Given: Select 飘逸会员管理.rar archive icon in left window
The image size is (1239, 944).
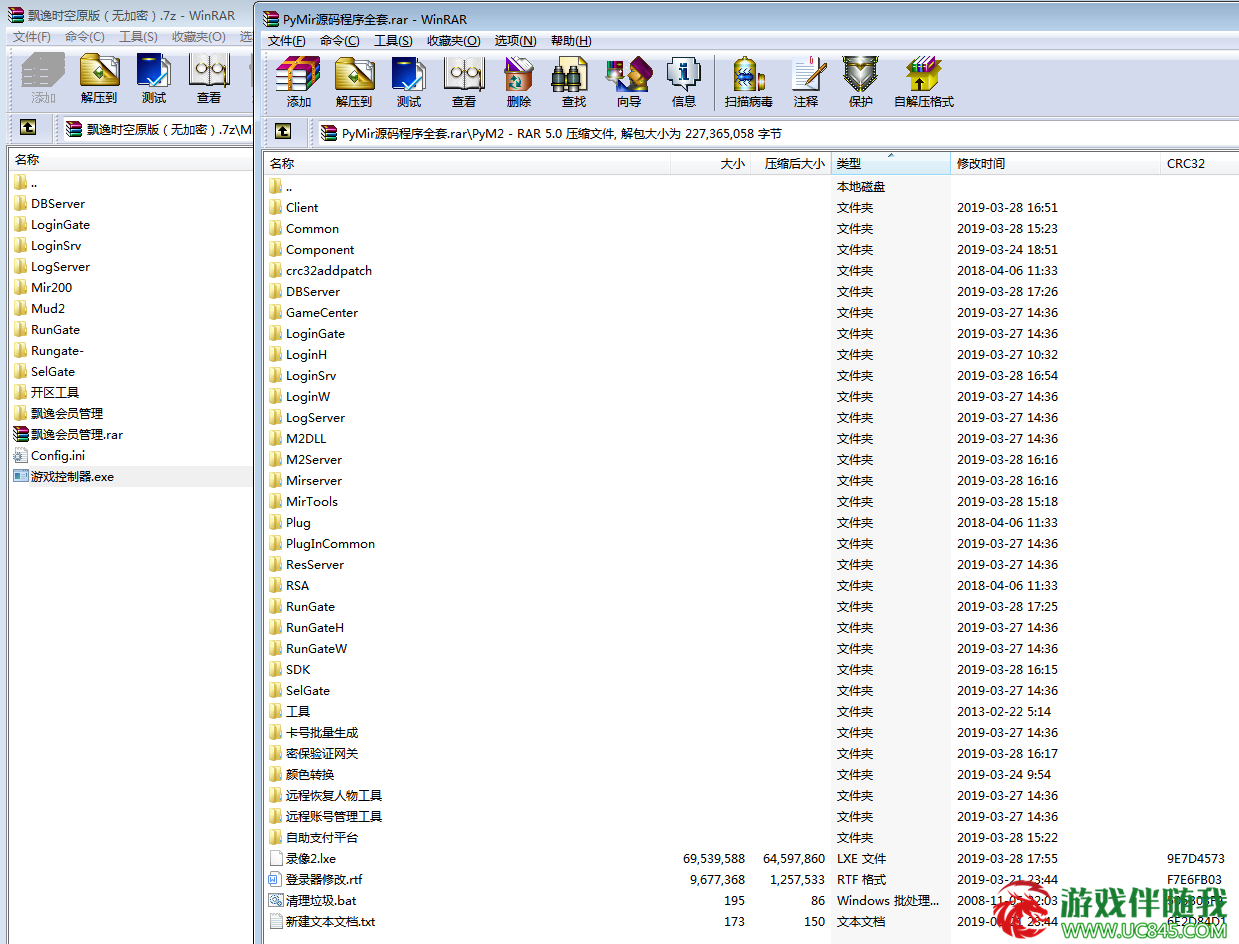Looking at the screenshot, I should pyautogui.click(x=21, y=435).
